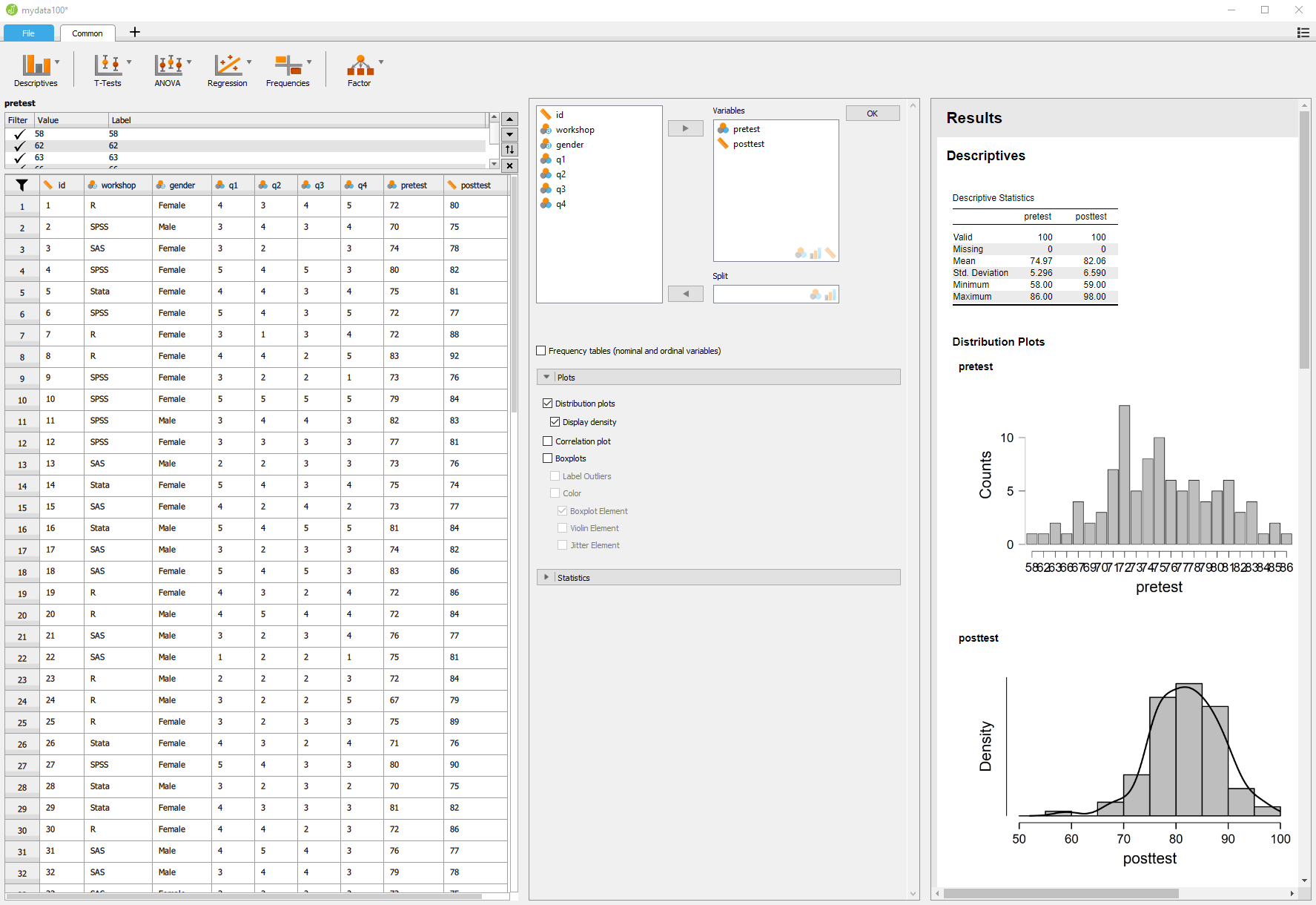Collapse the Plots section

coord(547,377)
